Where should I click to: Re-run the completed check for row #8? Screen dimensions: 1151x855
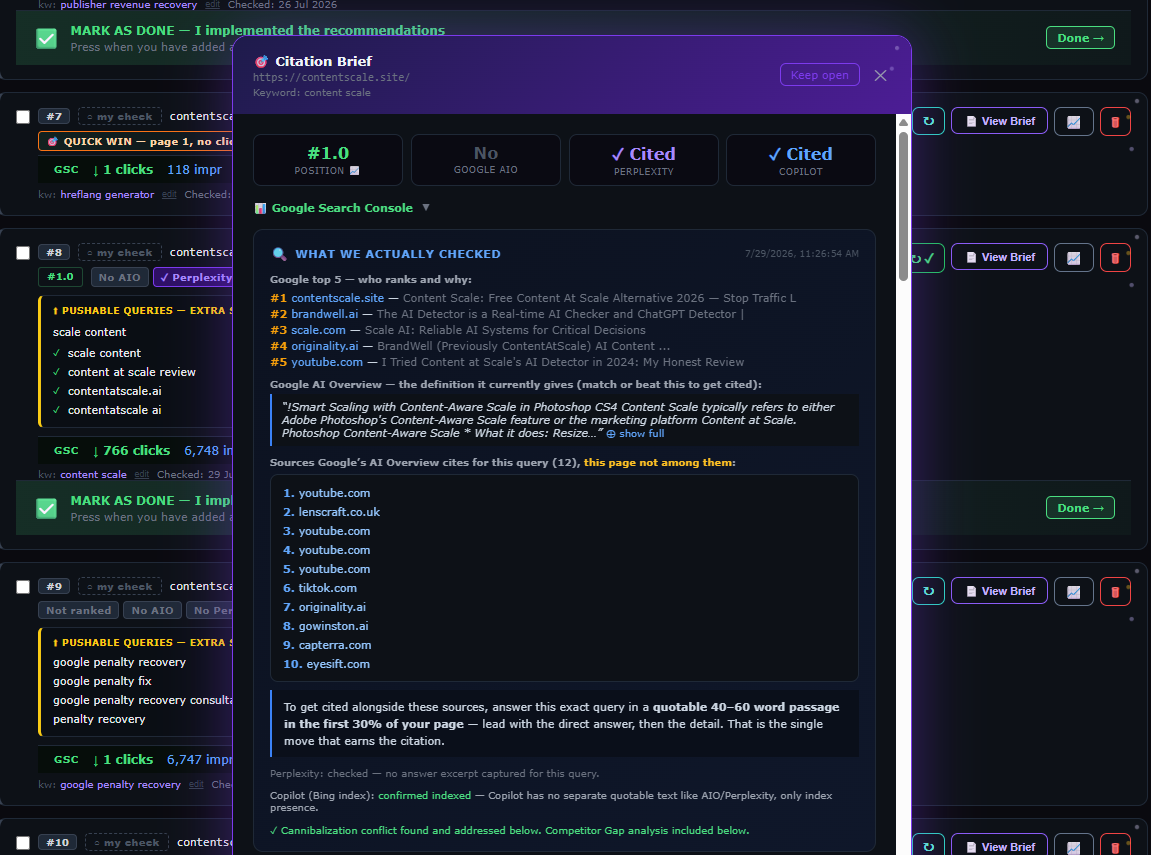tap(927, 258)
